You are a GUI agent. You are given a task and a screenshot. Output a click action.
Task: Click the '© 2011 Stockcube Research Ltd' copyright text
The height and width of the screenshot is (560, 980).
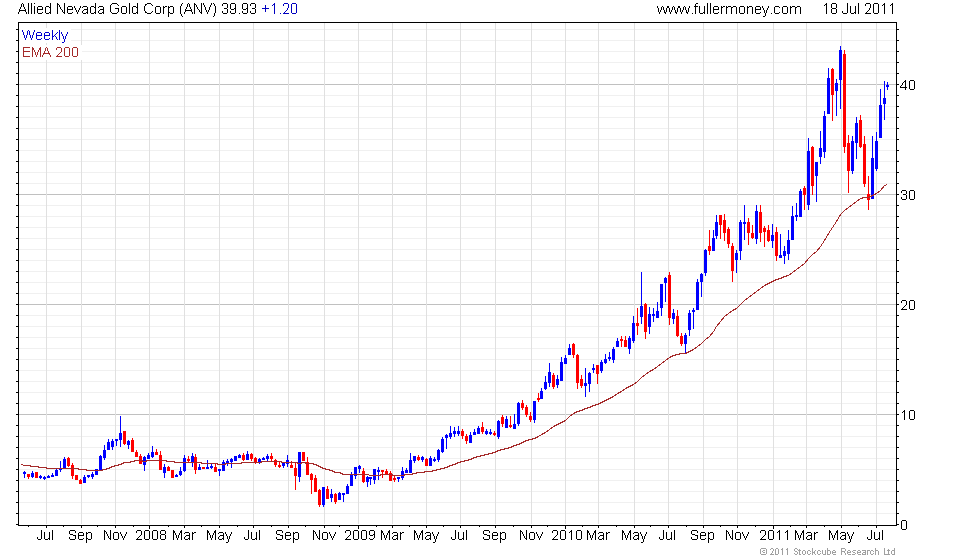[x=828, y=552]
